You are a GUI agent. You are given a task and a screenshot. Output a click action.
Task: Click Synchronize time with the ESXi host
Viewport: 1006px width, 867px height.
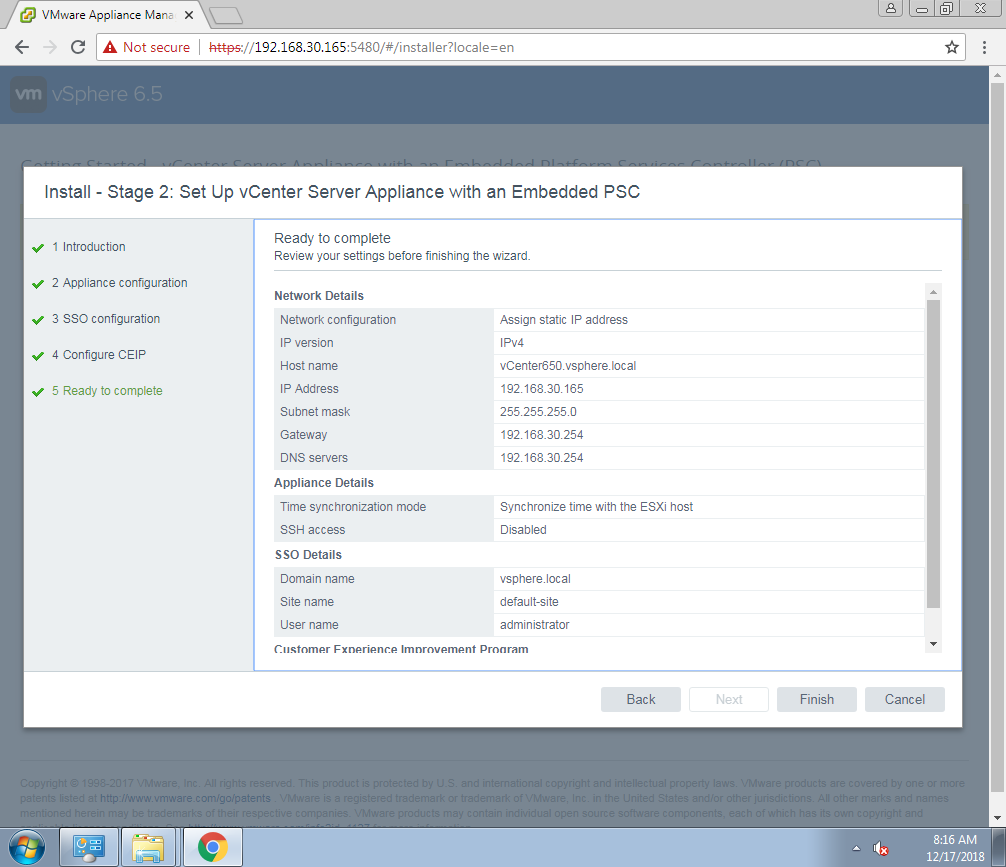pos(596,507)
